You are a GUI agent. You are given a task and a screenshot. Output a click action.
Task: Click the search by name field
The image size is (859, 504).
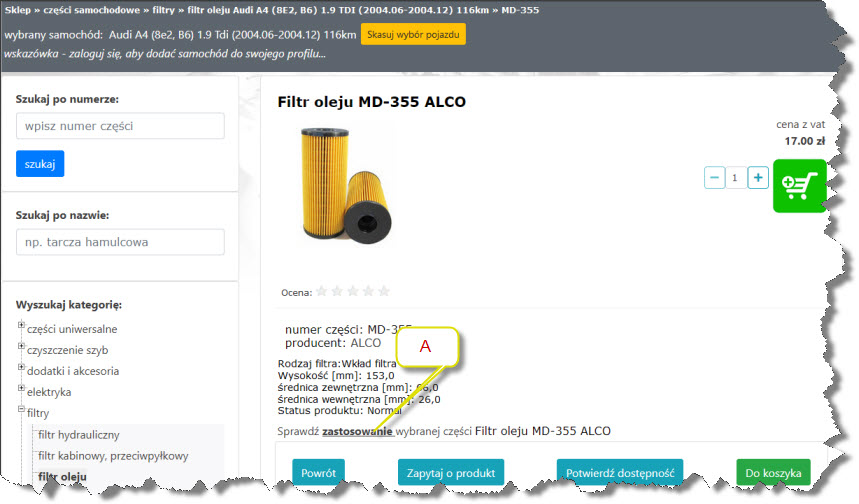(120, 242)
